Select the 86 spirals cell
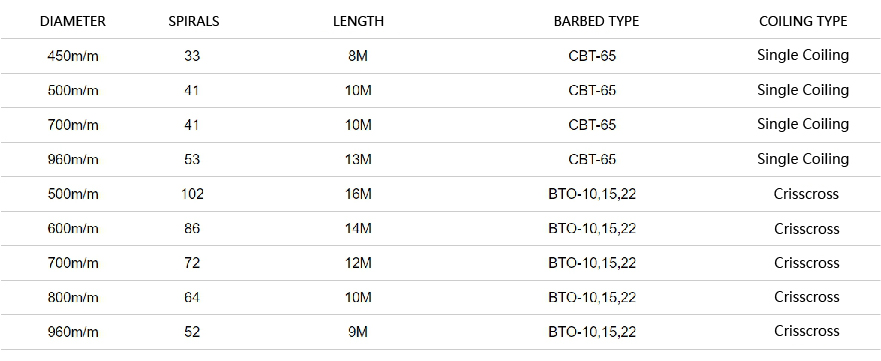This screenshot has height=361, width=881. pos(192,229)
